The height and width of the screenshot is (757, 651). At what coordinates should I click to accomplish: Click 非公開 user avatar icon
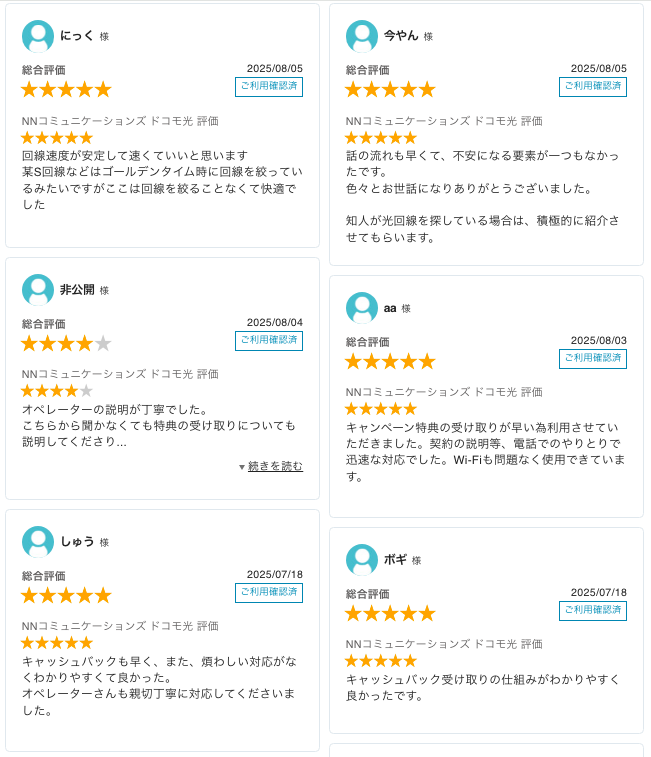click(38, 290)
